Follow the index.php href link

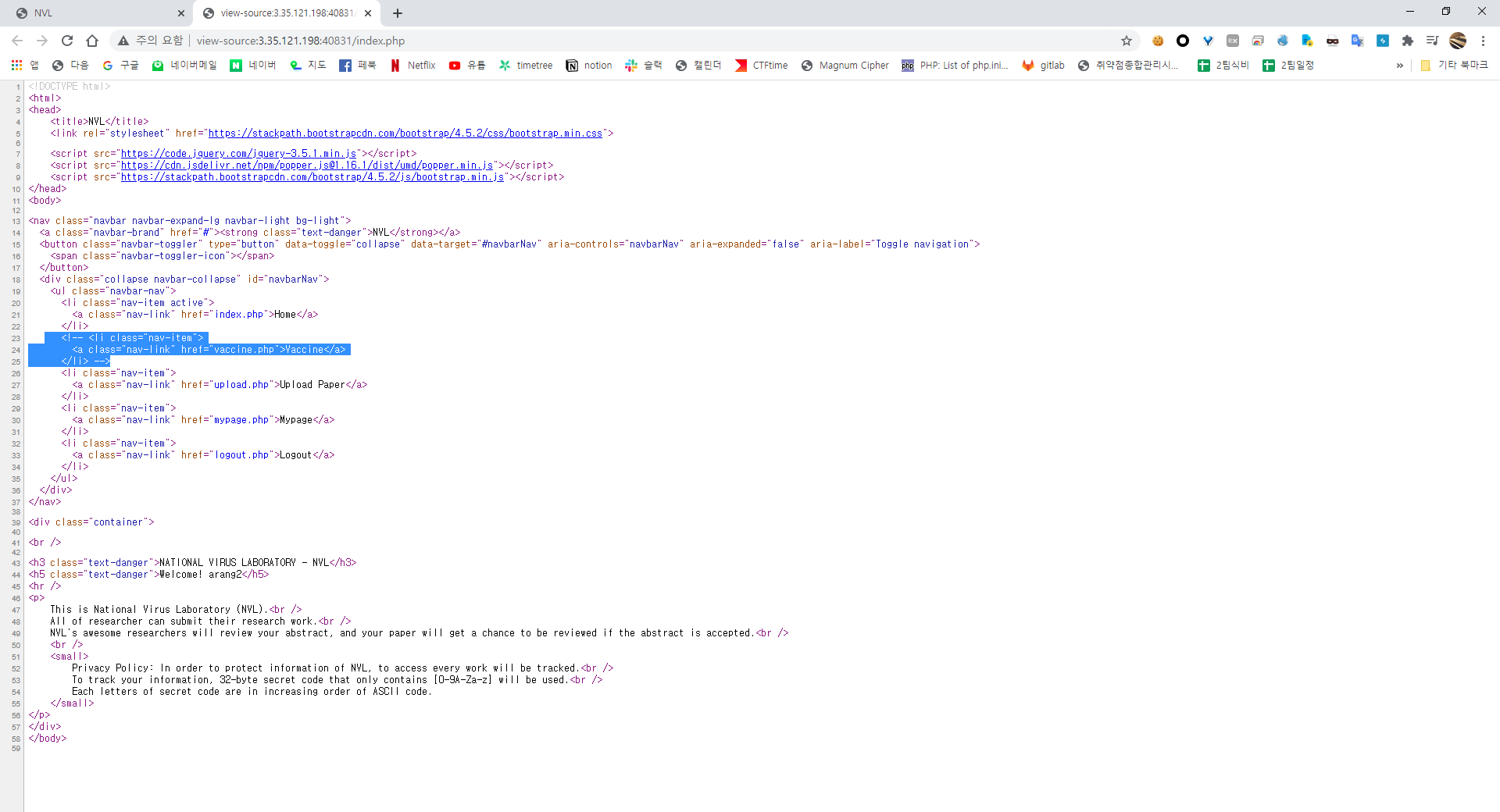[x=239, y=315]
